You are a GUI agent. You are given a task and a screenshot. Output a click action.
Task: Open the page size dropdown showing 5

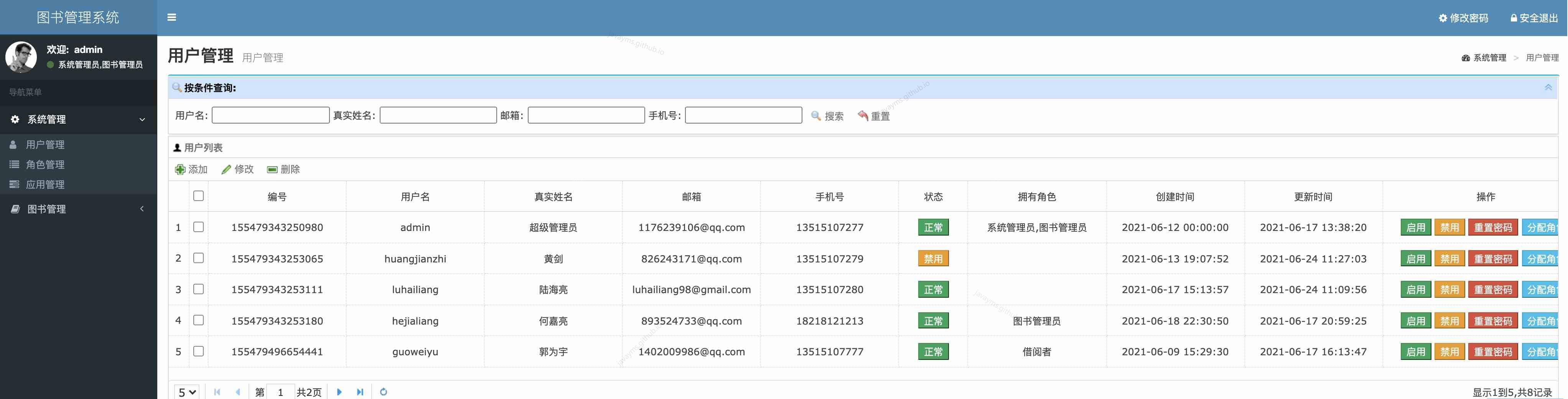186,392
